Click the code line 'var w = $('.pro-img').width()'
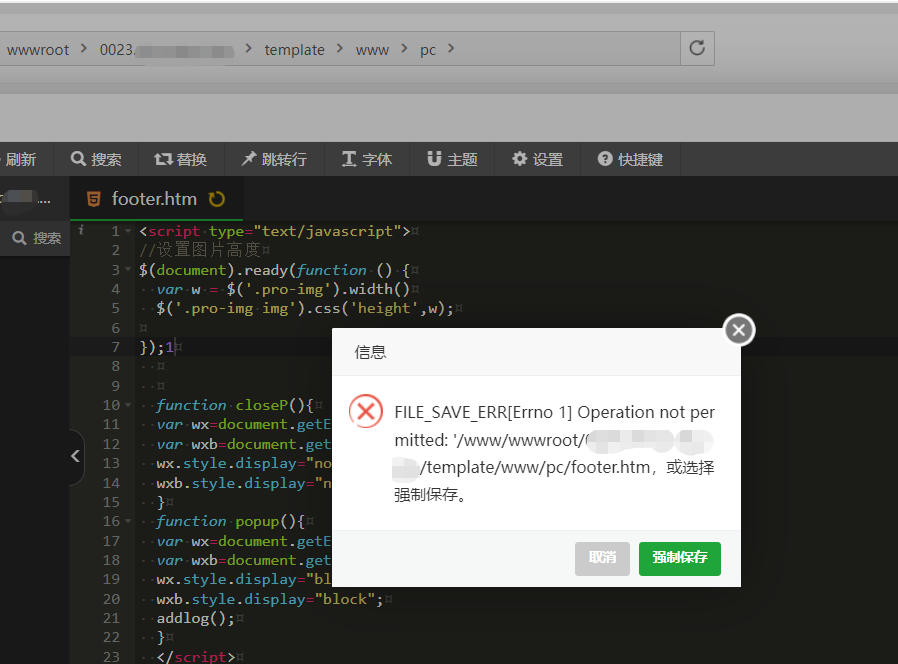The width and height of the screenshot is (898, 664). tap(283, 289)
